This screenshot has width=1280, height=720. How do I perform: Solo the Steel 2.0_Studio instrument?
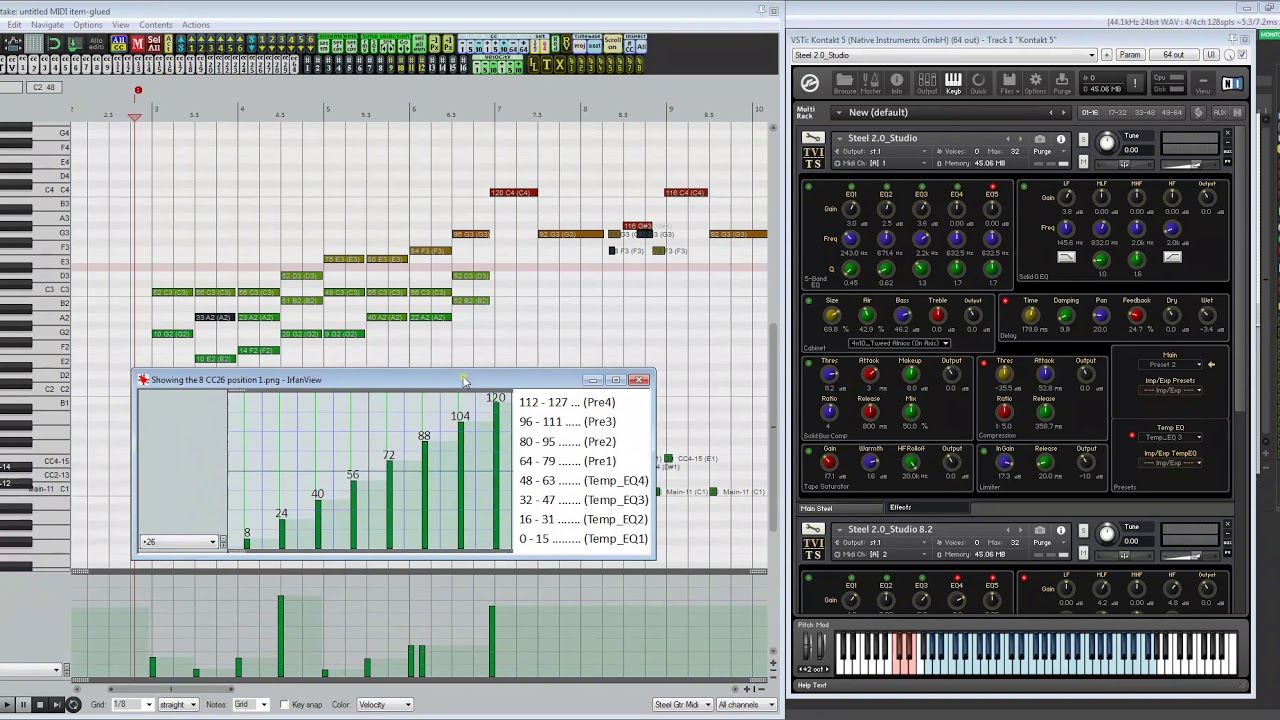pyautogui.click(x=1083, y=139)
